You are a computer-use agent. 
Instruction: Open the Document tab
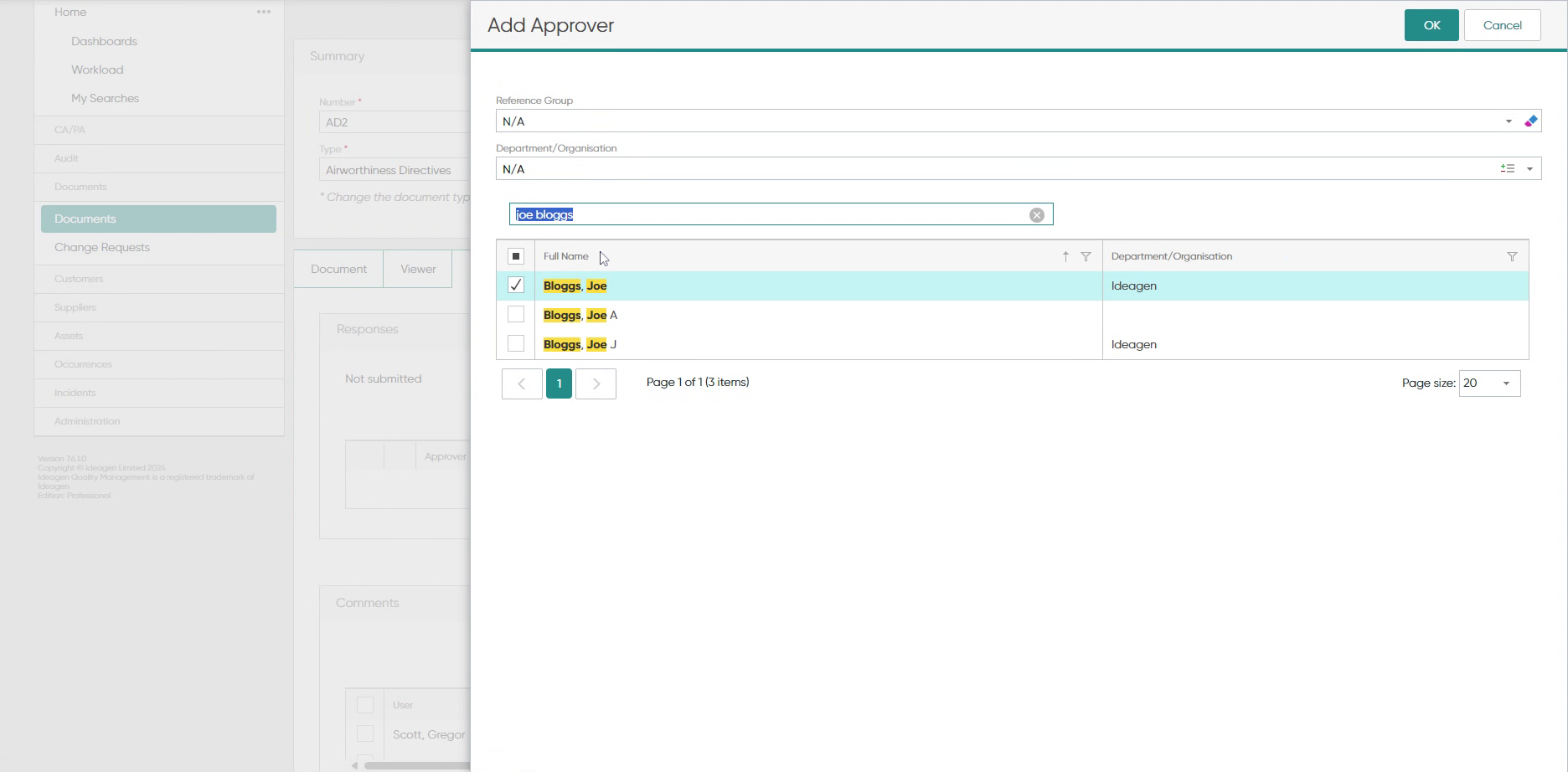[338, 269]
